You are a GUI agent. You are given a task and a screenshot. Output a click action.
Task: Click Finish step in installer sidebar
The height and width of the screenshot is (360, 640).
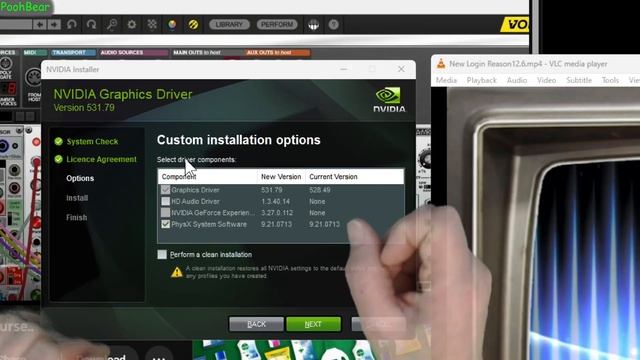[77, 218]
